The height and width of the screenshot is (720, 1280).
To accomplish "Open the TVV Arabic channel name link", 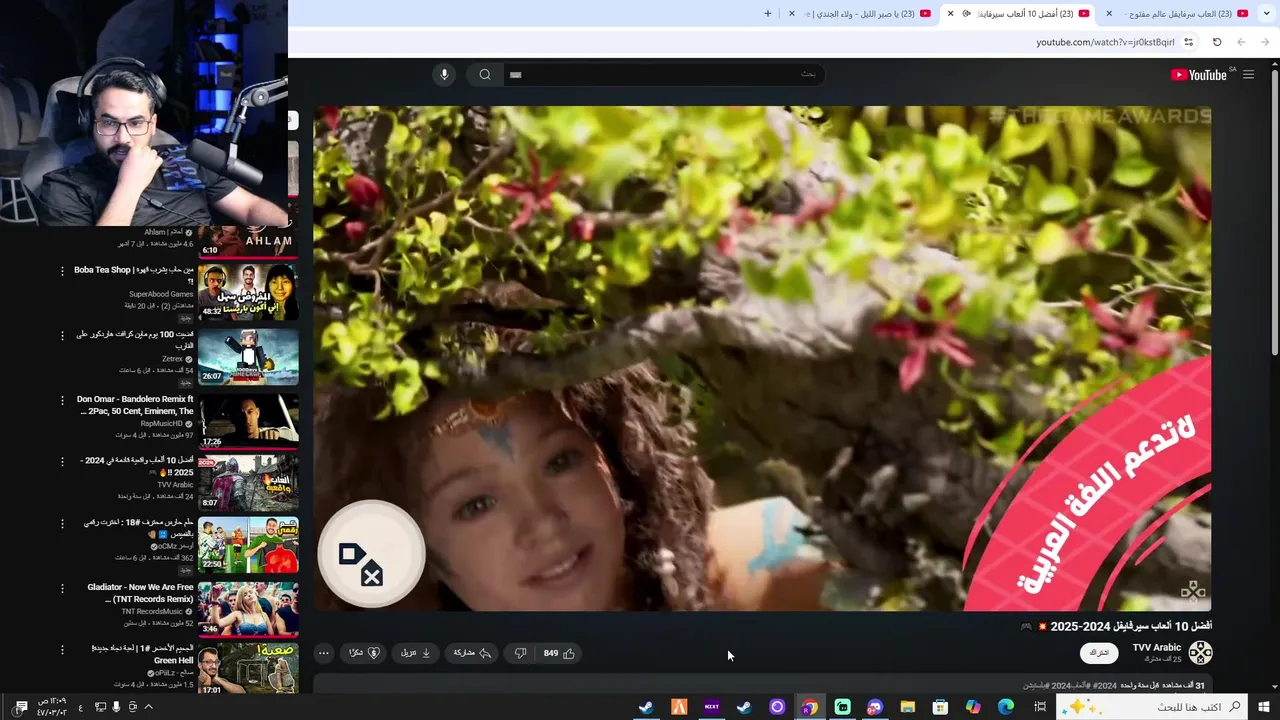I will pyautogui.click(x=1157, y=648).
